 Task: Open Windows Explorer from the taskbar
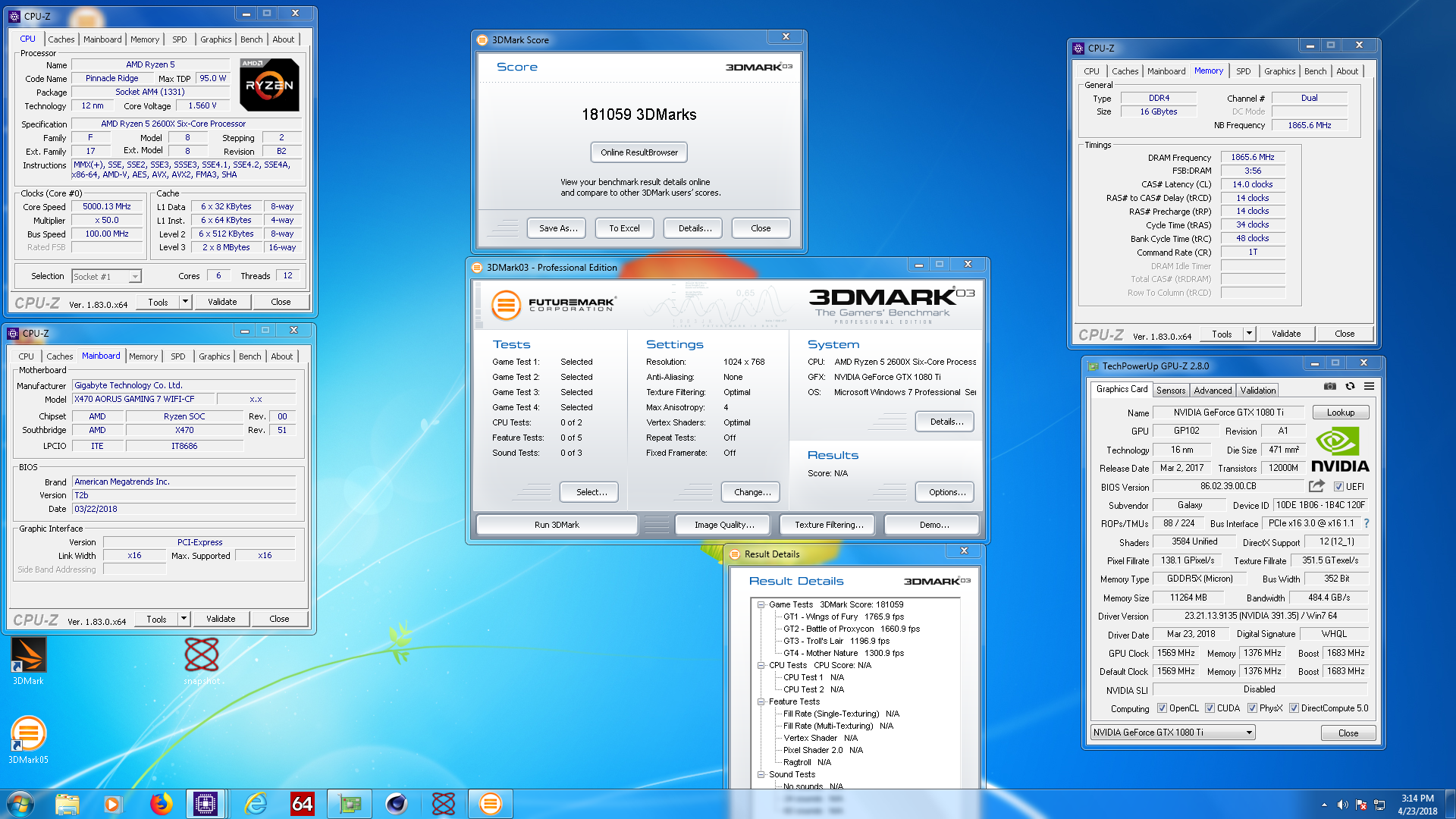point(67,804)
